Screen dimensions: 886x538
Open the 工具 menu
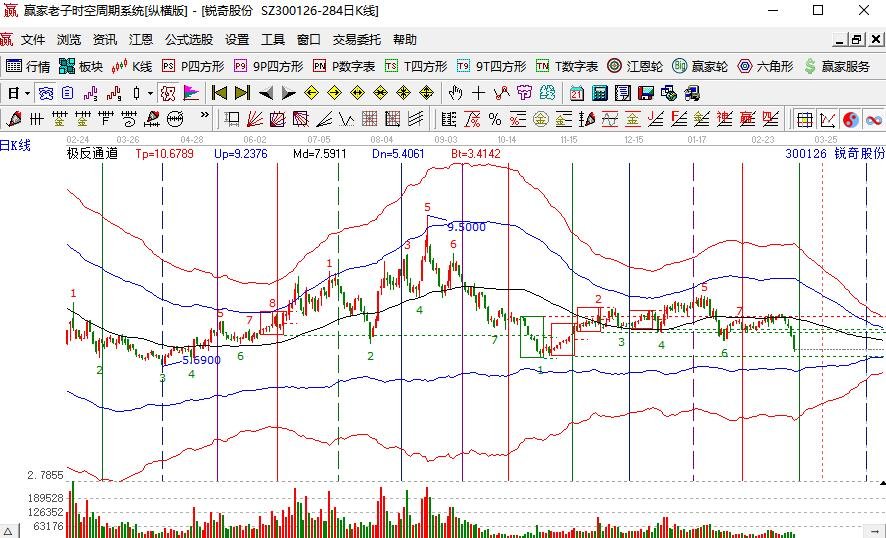[x=273, y=40]
